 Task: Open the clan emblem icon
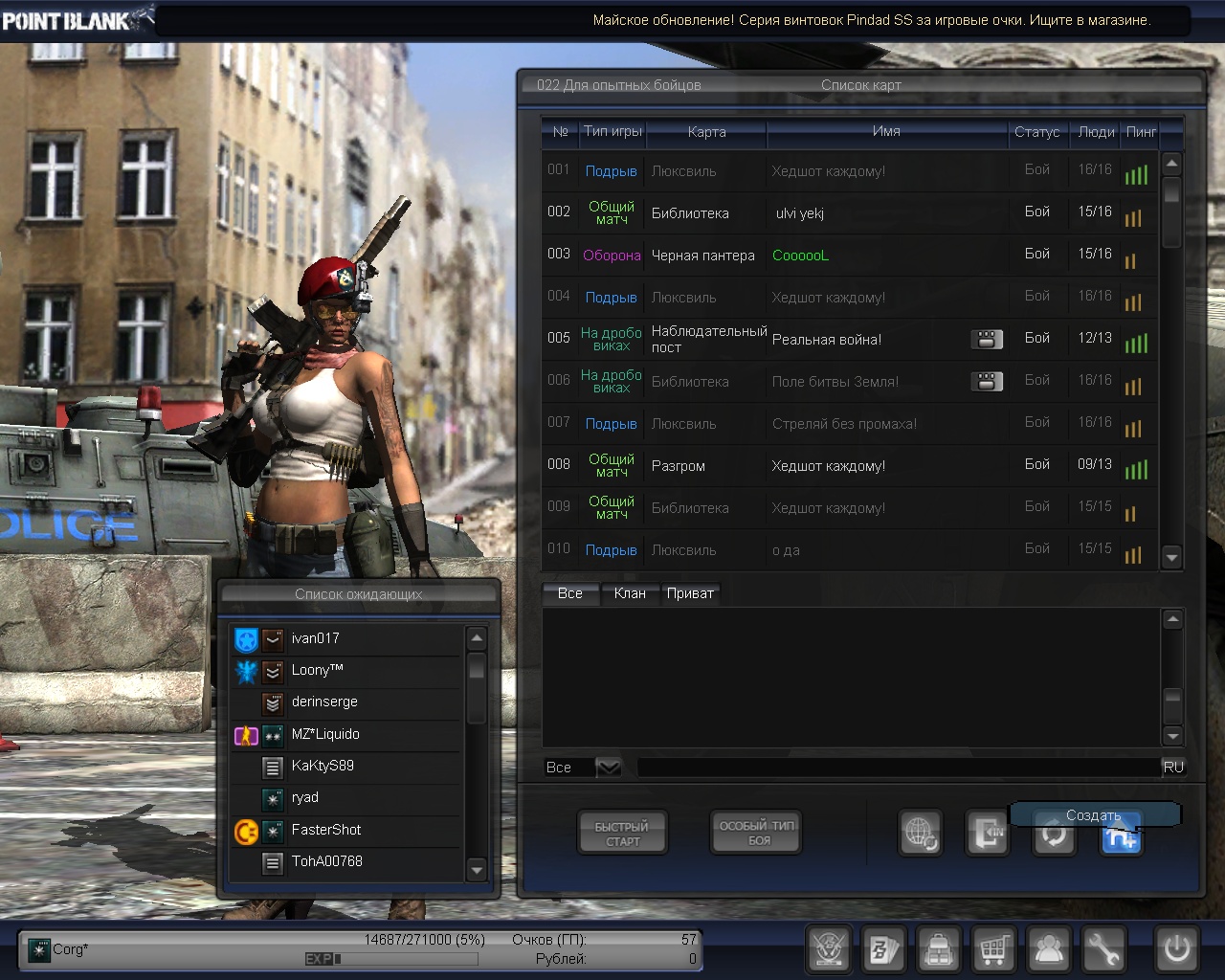point(829,950)
